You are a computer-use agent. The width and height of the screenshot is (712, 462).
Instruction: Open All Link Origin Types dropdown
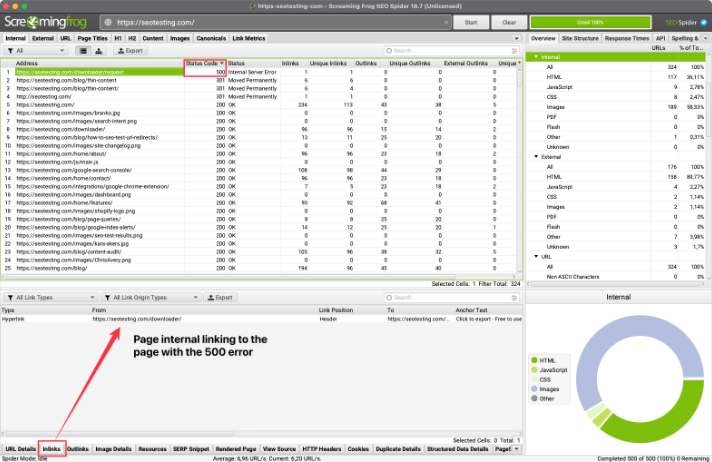coord(151,298)
